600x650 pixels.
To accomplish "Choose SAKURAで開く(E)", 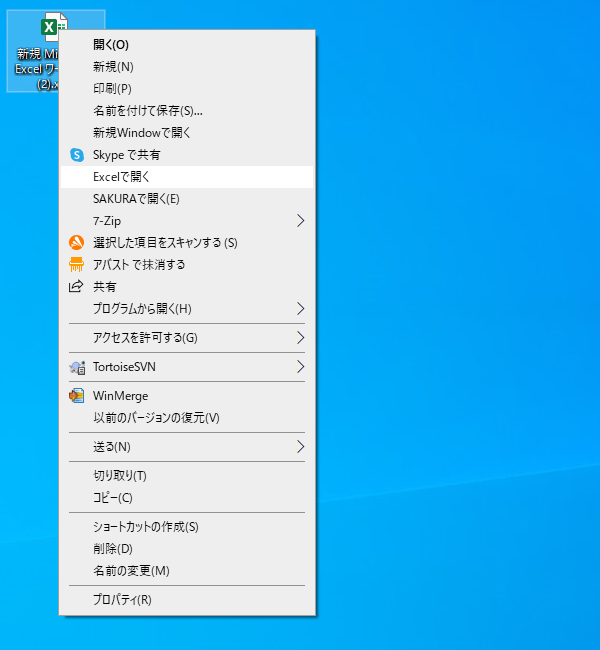I will click(187, 199).
